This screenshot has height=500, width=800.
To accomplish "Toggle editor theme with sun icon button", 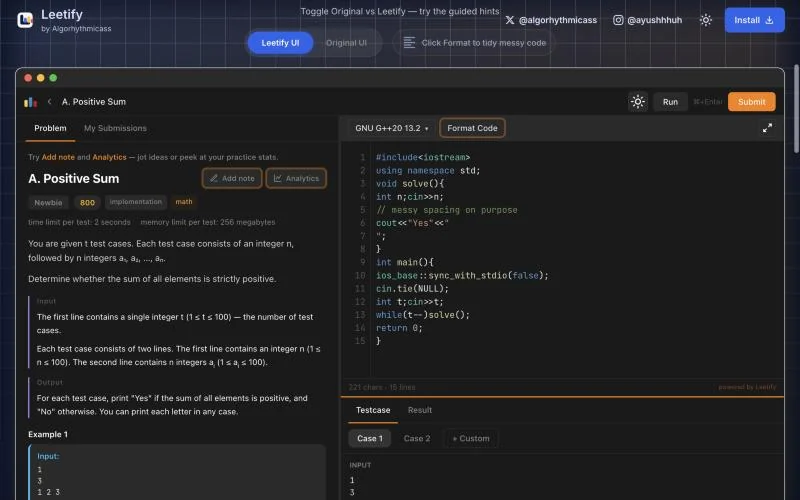I will pos(638,102).
